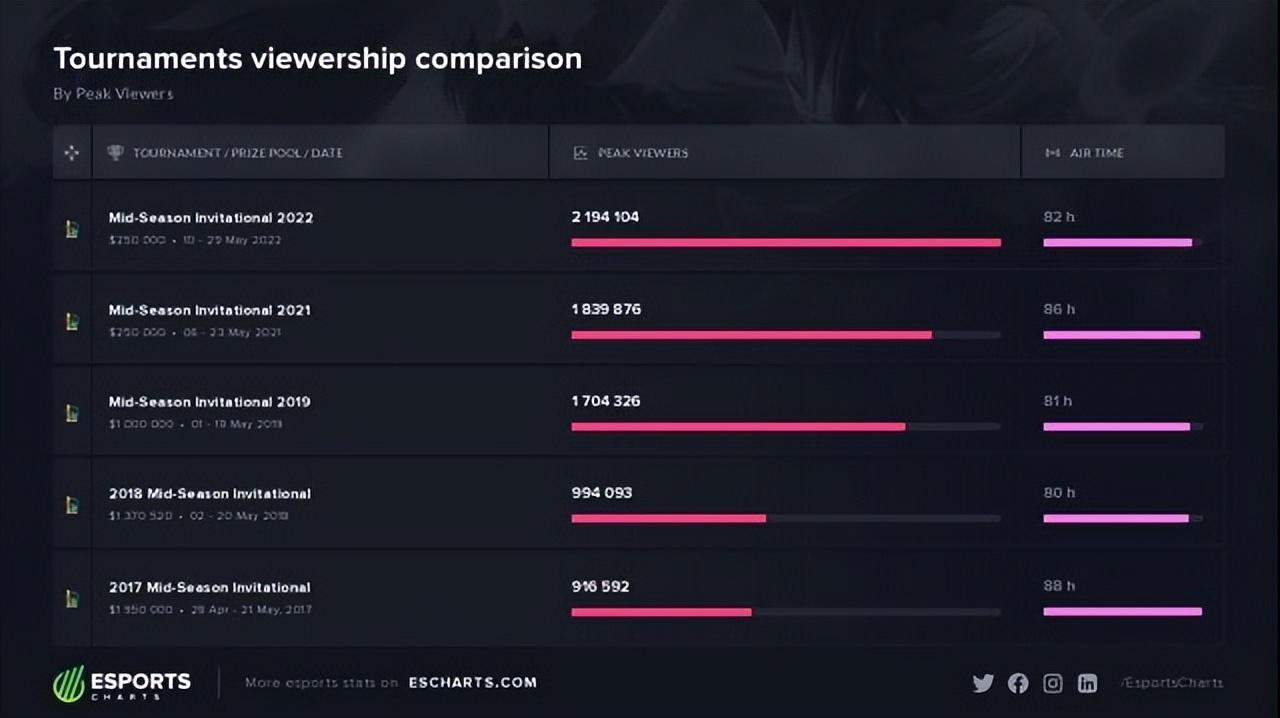Open the Instagram social icon
The image size is (1280, 718).
click(x=1053, y=683)
